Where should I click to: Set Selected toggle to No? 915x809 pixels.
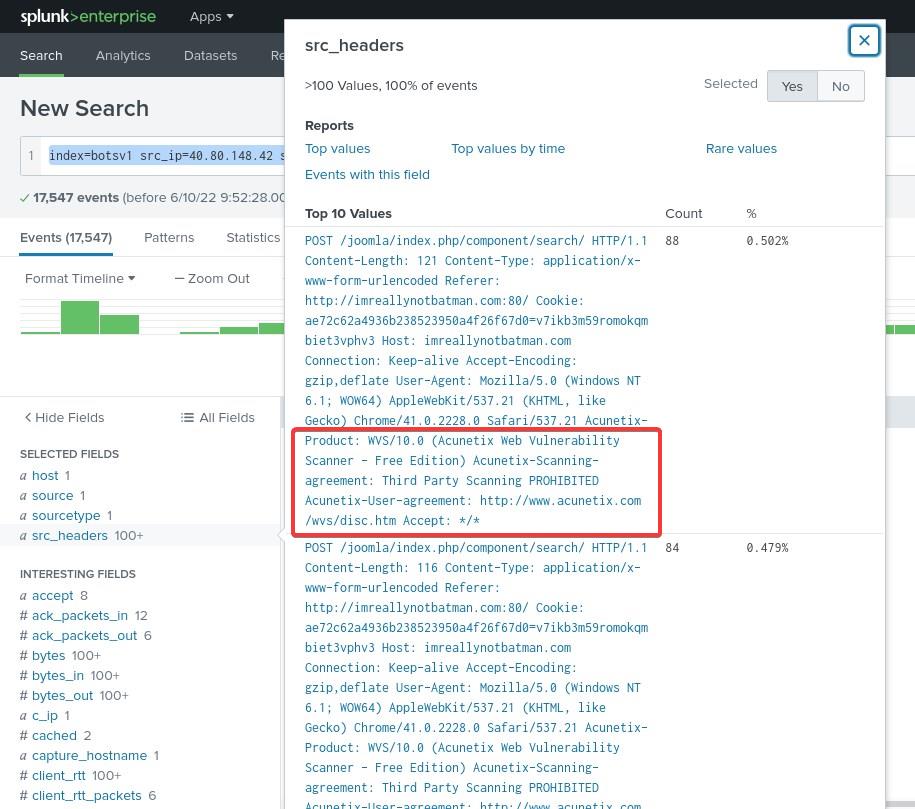coord(840,86)
